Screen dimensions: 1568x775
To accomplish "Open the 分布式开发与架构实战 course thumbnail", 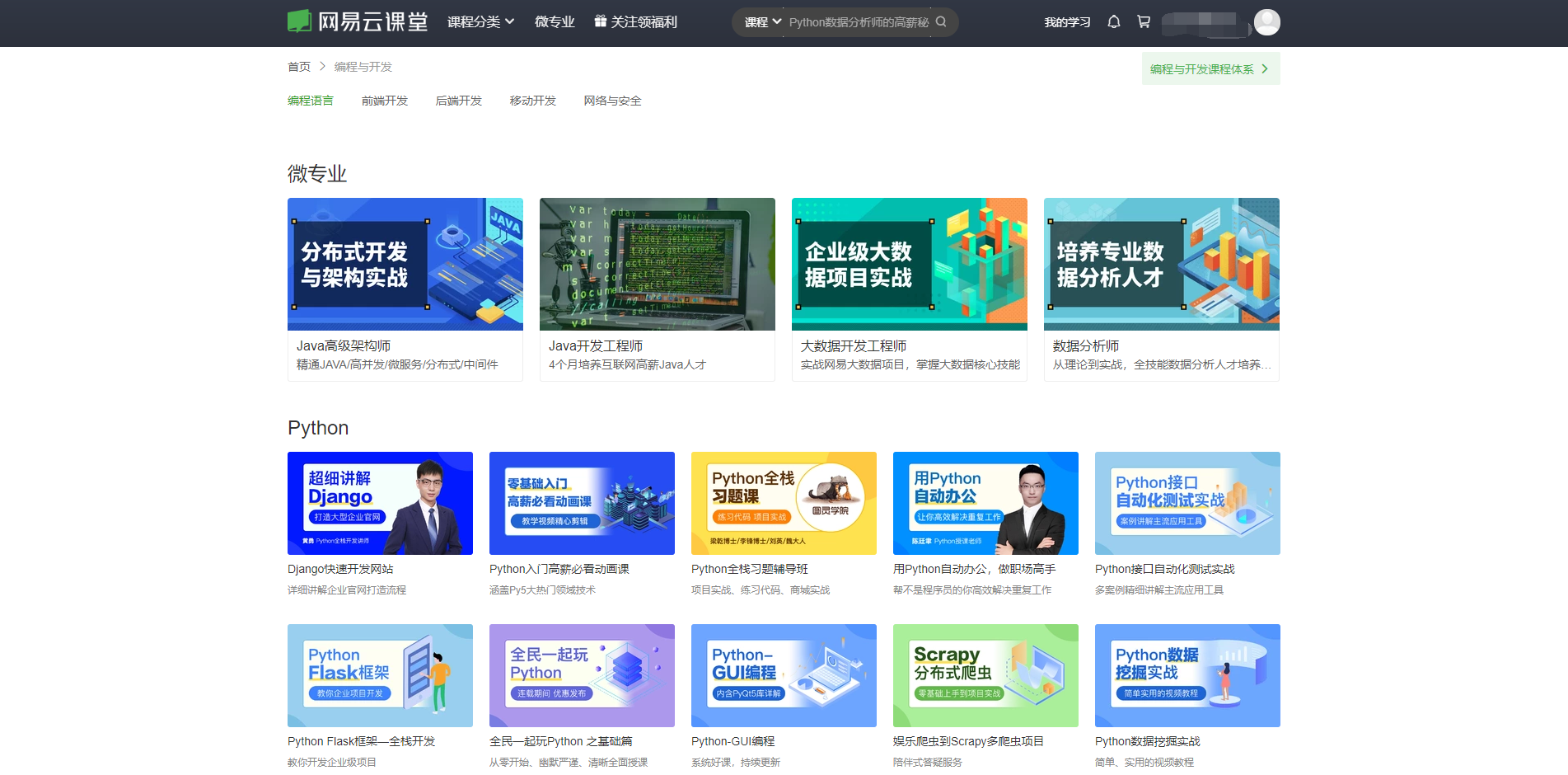I will tap(405, 264).
